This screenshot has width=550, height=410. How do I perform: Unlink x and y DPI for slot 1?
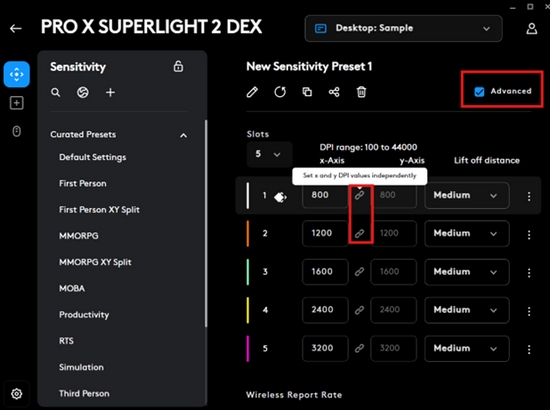pyautogui.click(x=359, y=195)
